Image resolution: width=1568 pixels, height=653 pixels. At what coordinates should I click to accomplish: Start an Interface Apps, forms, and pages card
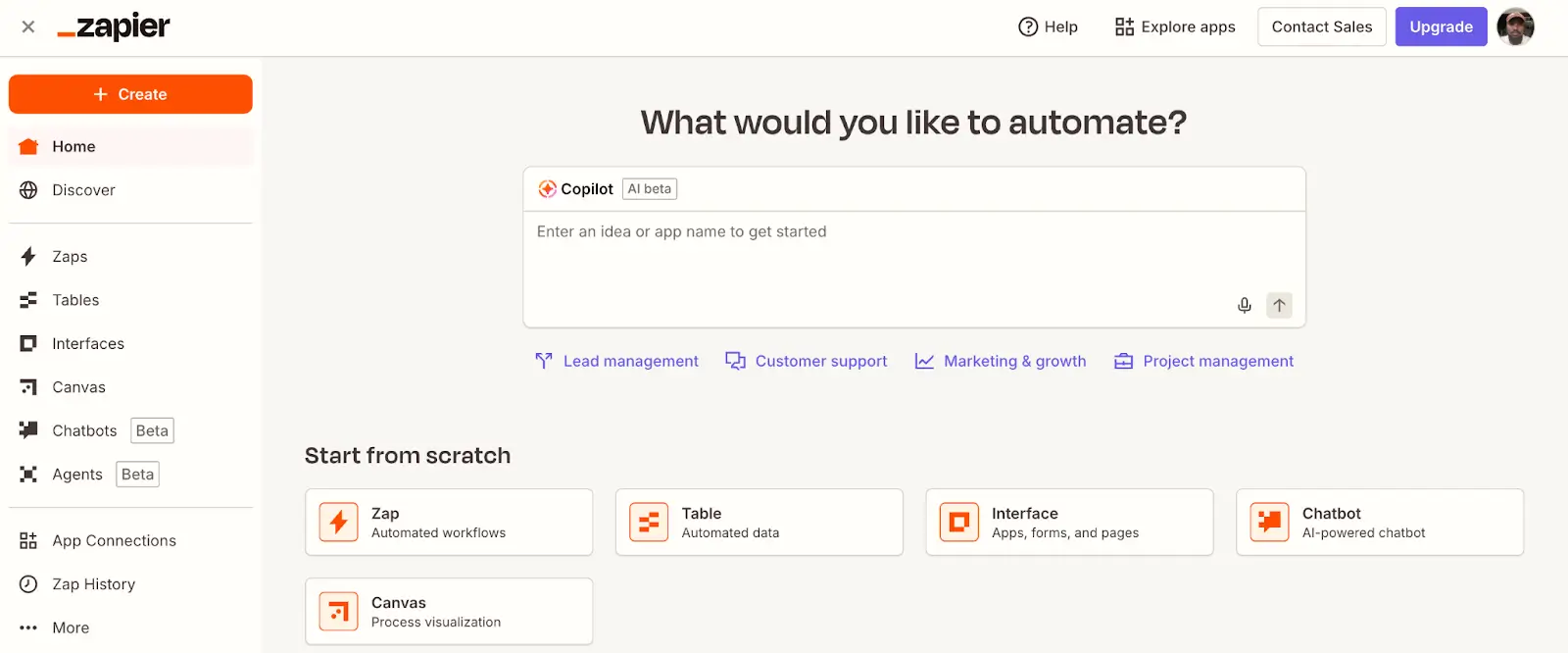tap(1069, 523)
